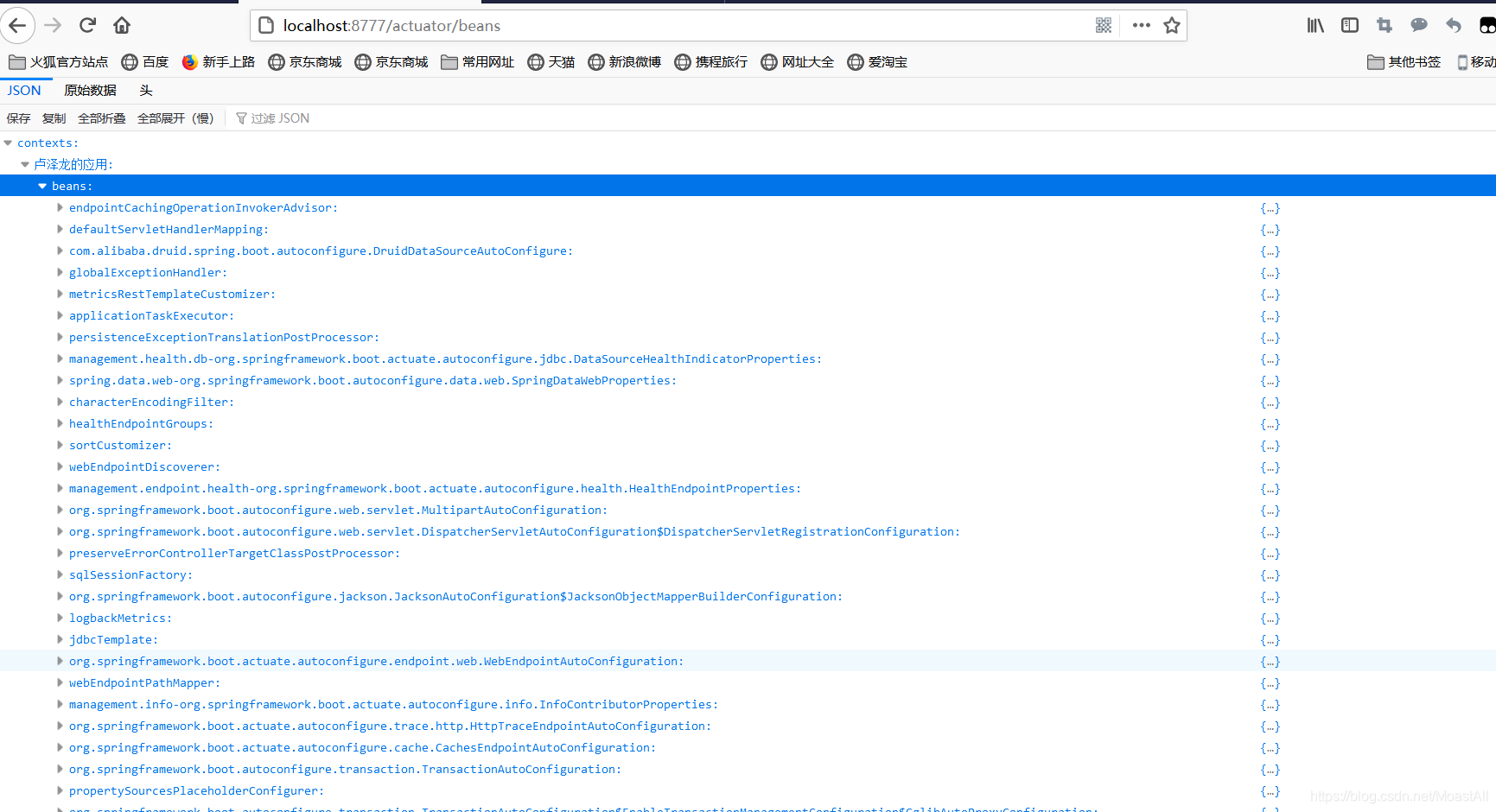Open the Library icon in toolbar

point(1315,25)
